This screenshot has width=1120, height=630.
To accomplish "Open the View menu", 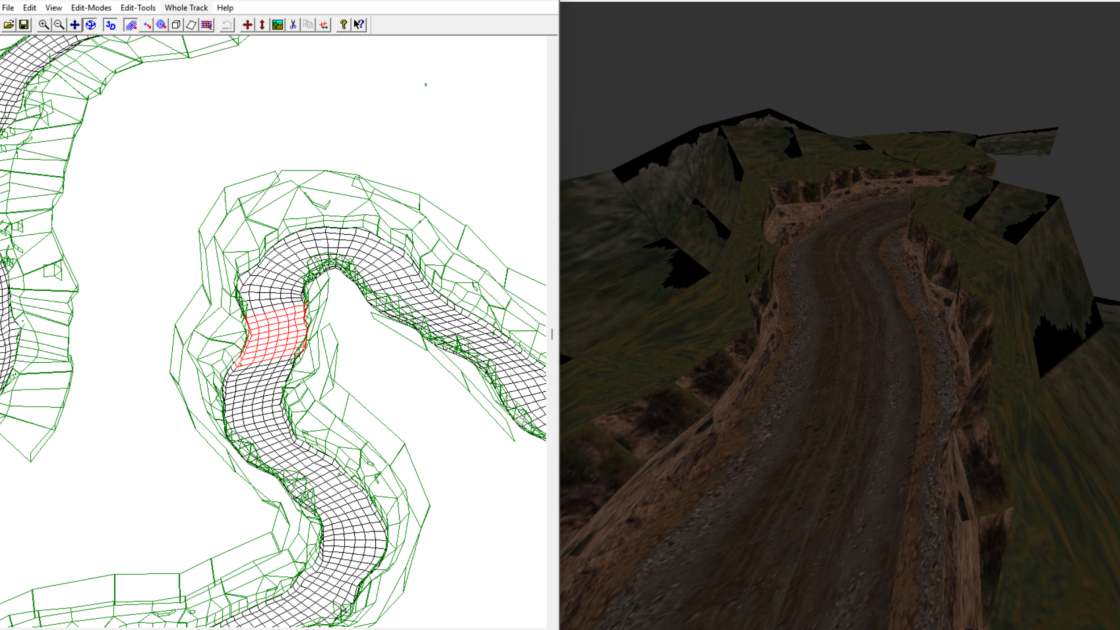I will [54, 8].
